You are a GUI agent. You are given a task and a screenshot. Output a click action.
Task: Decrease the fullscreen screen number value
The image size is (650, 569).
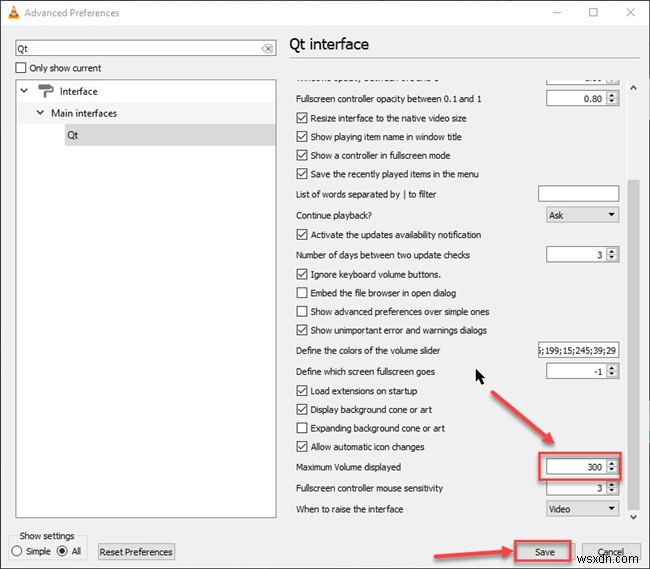coord(612,375)
